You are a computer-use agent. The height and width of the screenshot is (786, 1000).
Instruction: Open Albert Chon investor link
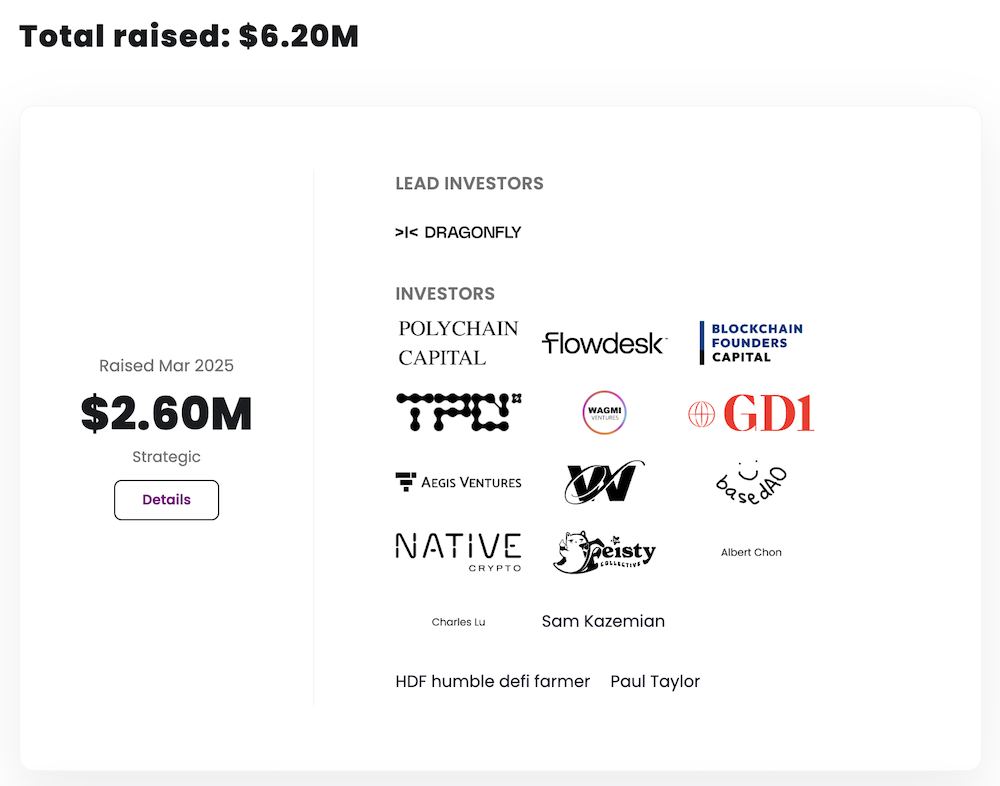click(751, 551)
